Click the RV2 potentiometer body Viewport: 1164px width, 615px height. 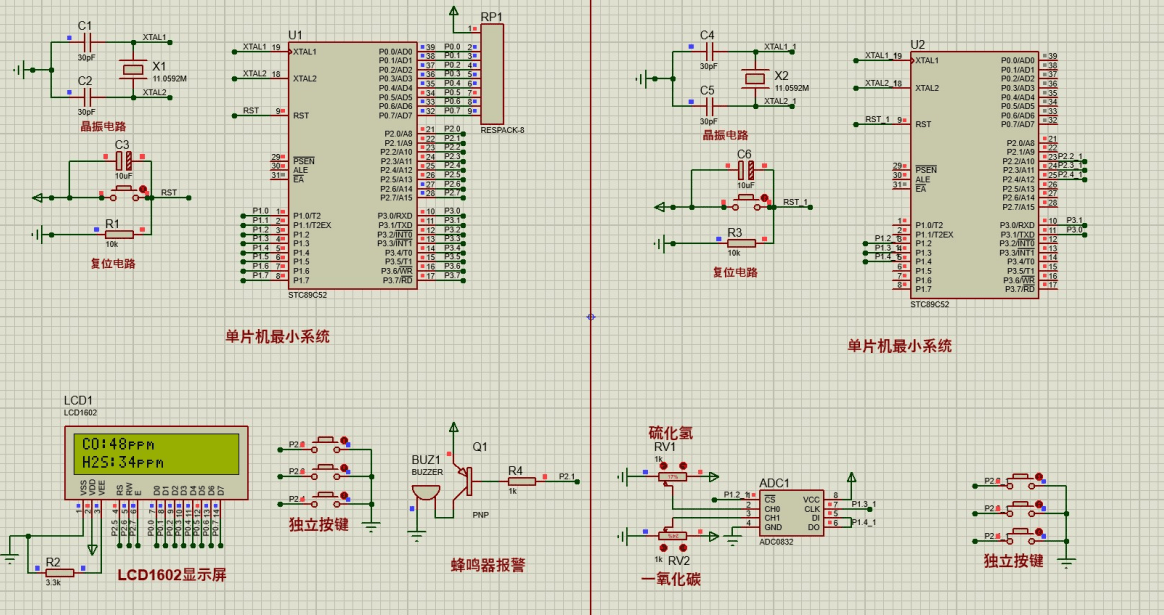click(673, 535)
